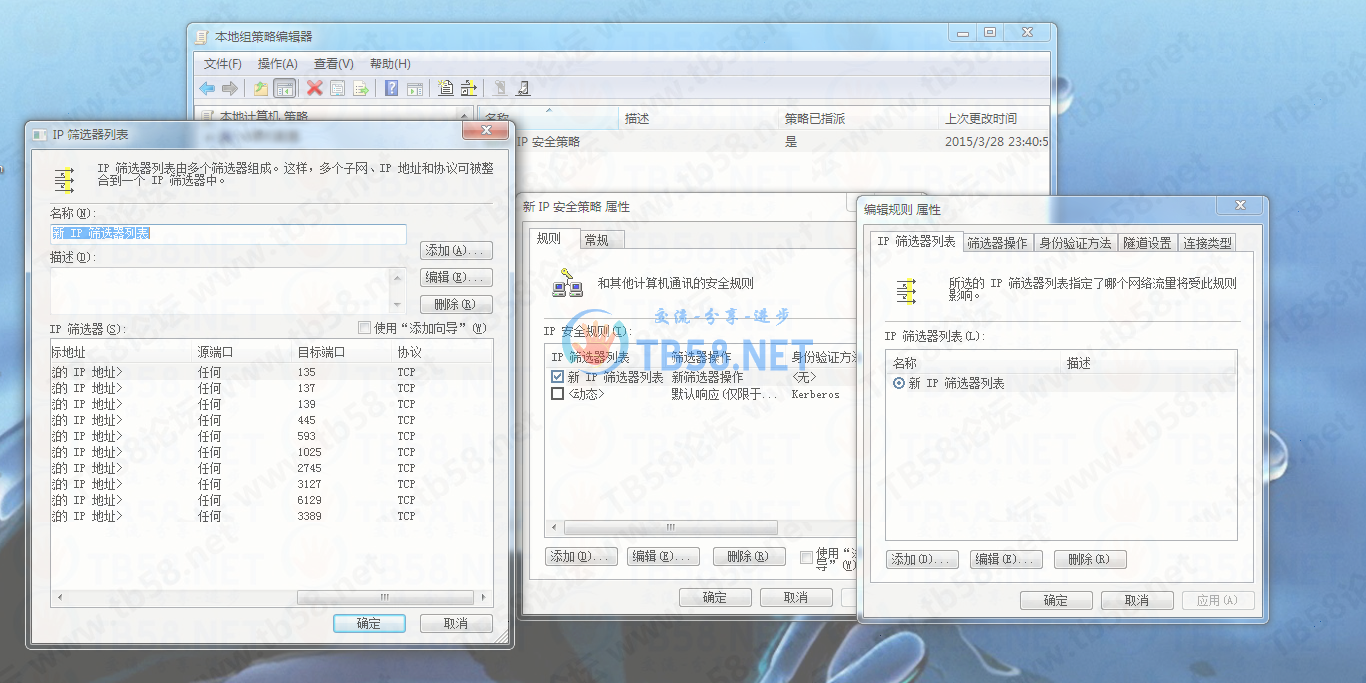The image size is (1366, 683).
Task: Click the export list toolbar icon
Action: click(361, 88)
